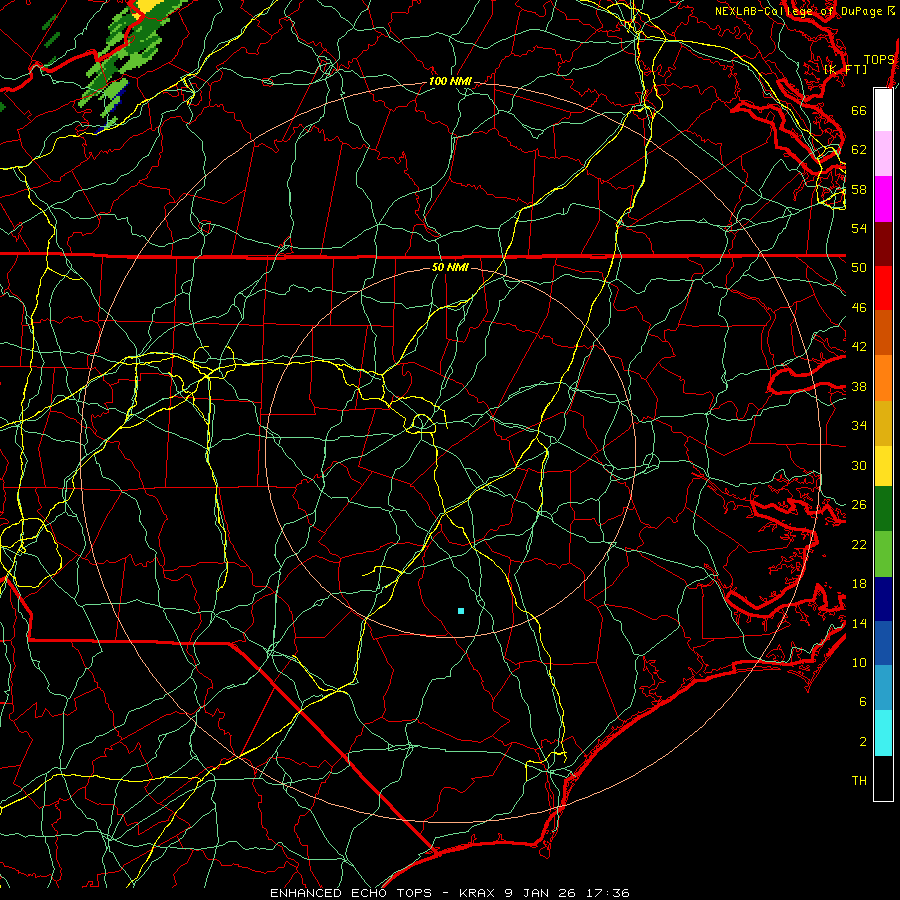Click the "66" legend value
This screenshot has width=900, height=900.
pos(859,110)
